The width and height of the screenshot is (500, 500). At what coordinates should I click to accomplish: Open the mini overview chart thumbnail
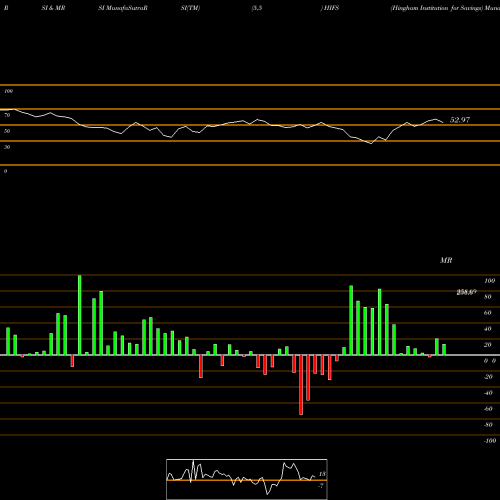247,479
